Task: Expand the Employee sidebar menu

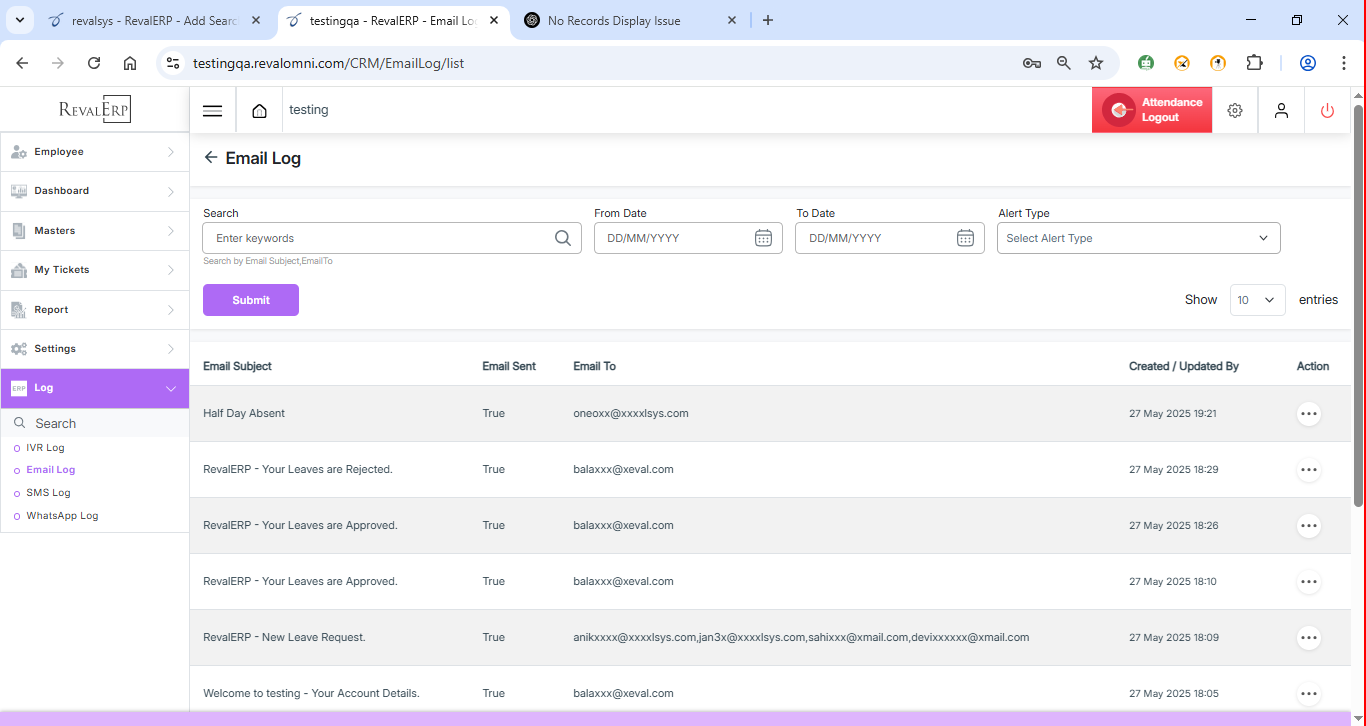Action: pyautogui.click(x=94, y=152)
